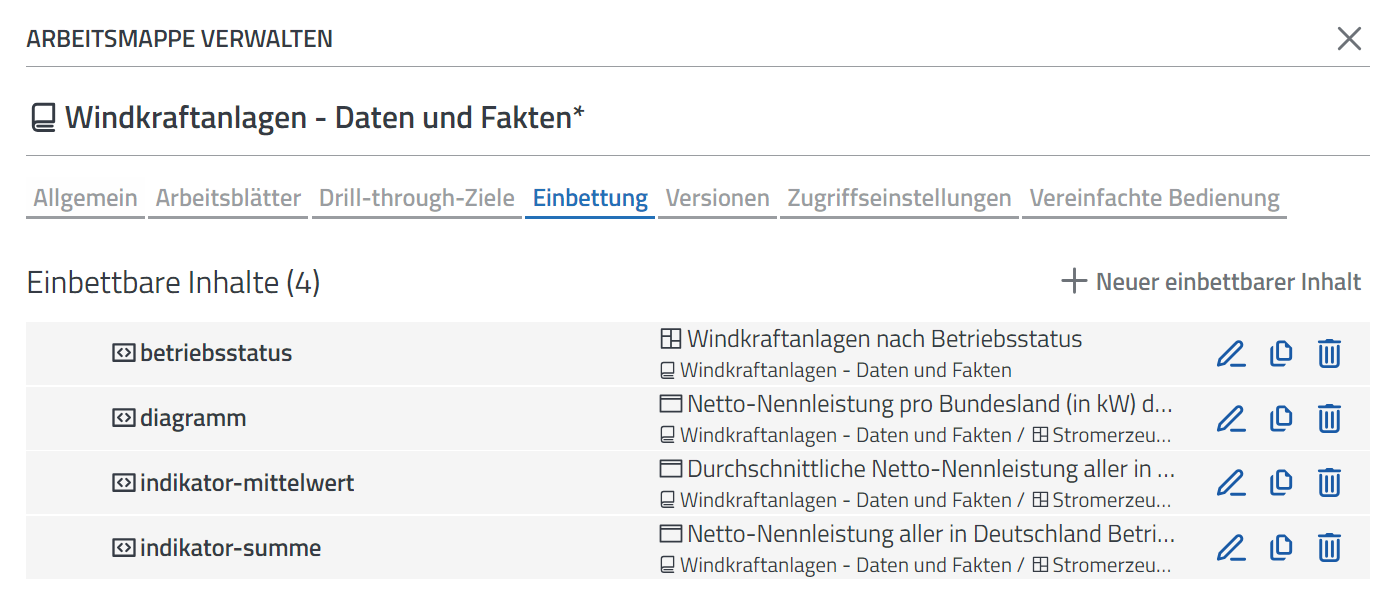This screenshot has height=605, width=1396.
Task: Delete the diagramm embed entry
Action: [1329, 418]
